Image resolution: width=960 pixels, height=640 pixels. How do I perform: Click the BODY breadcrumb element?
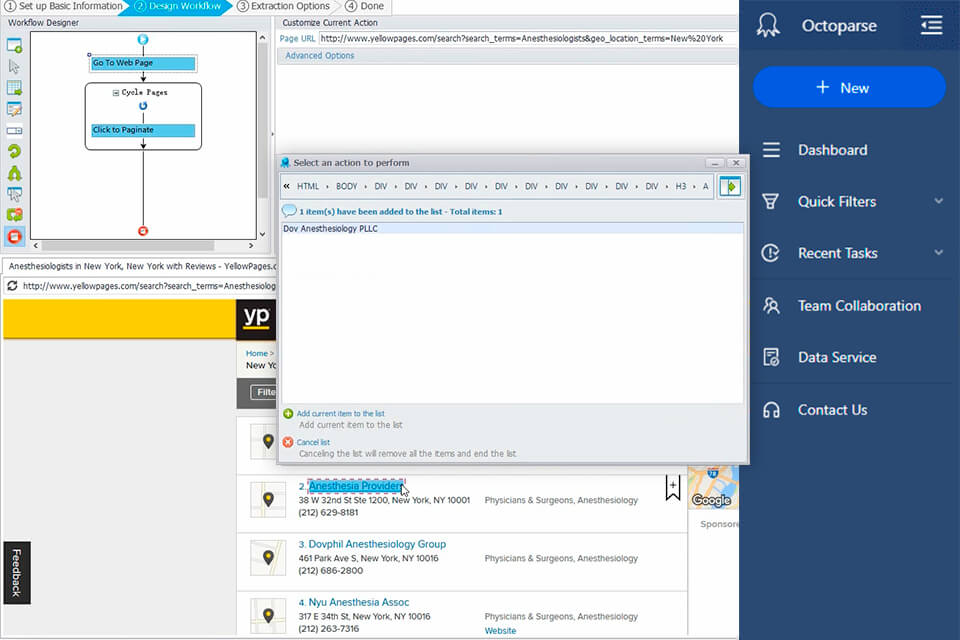tap(347, 186)
